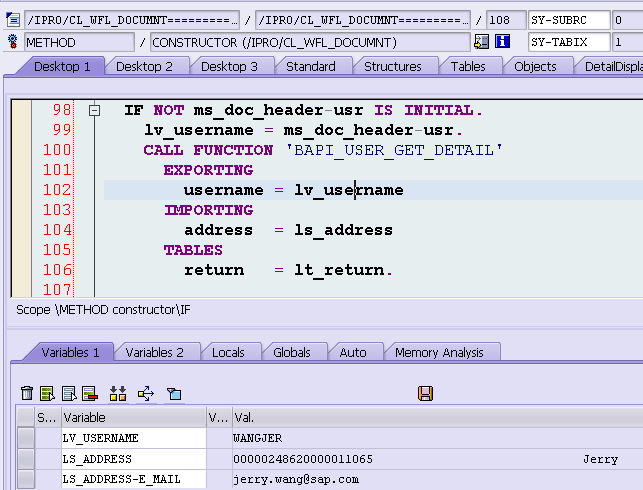Click the value jerry.wang@sap.com

296,479
